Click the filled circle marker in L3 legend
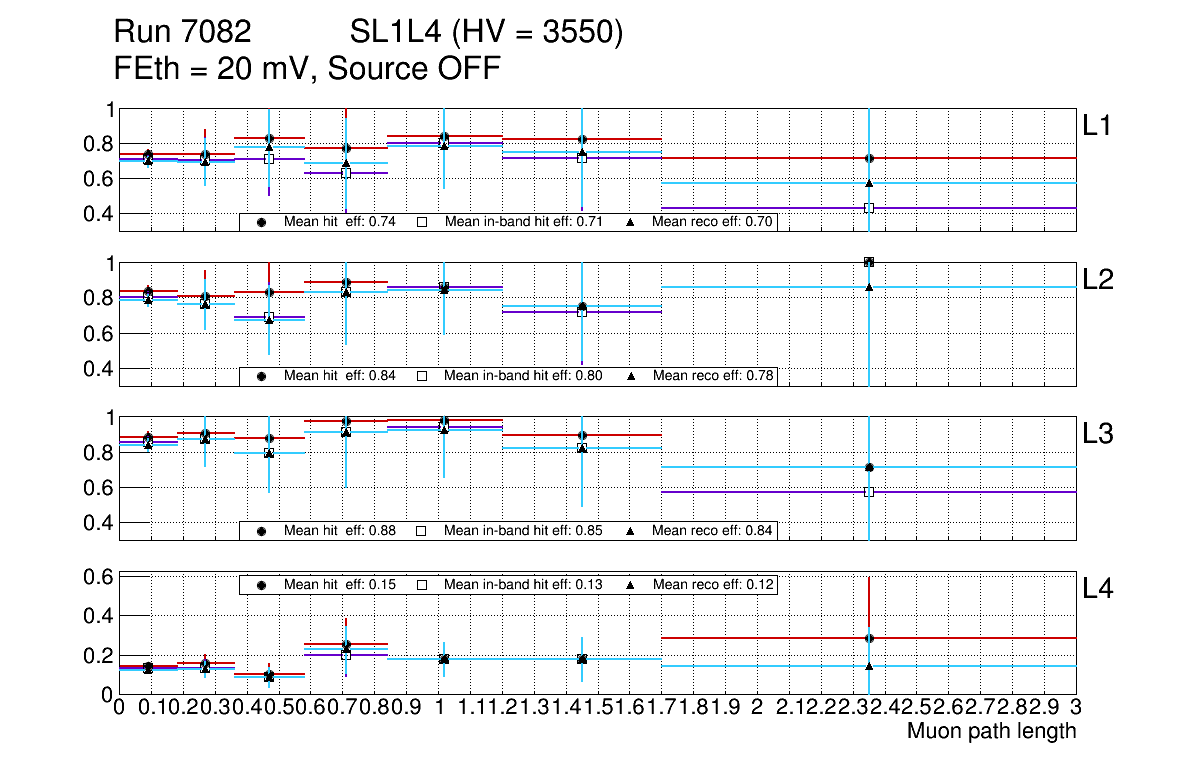The height and width of the screenshot is (772, 1196). (x=261, y=530)
